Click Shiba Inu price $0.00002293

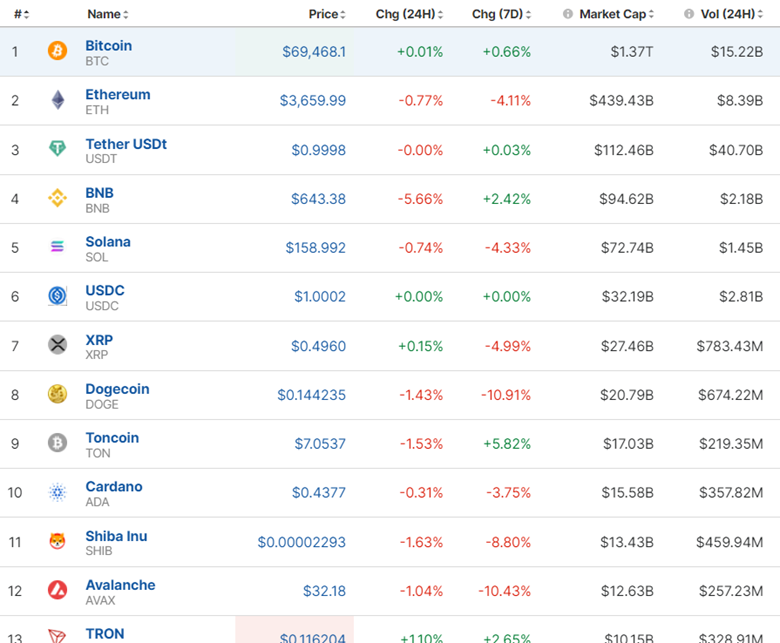[301, 542]
